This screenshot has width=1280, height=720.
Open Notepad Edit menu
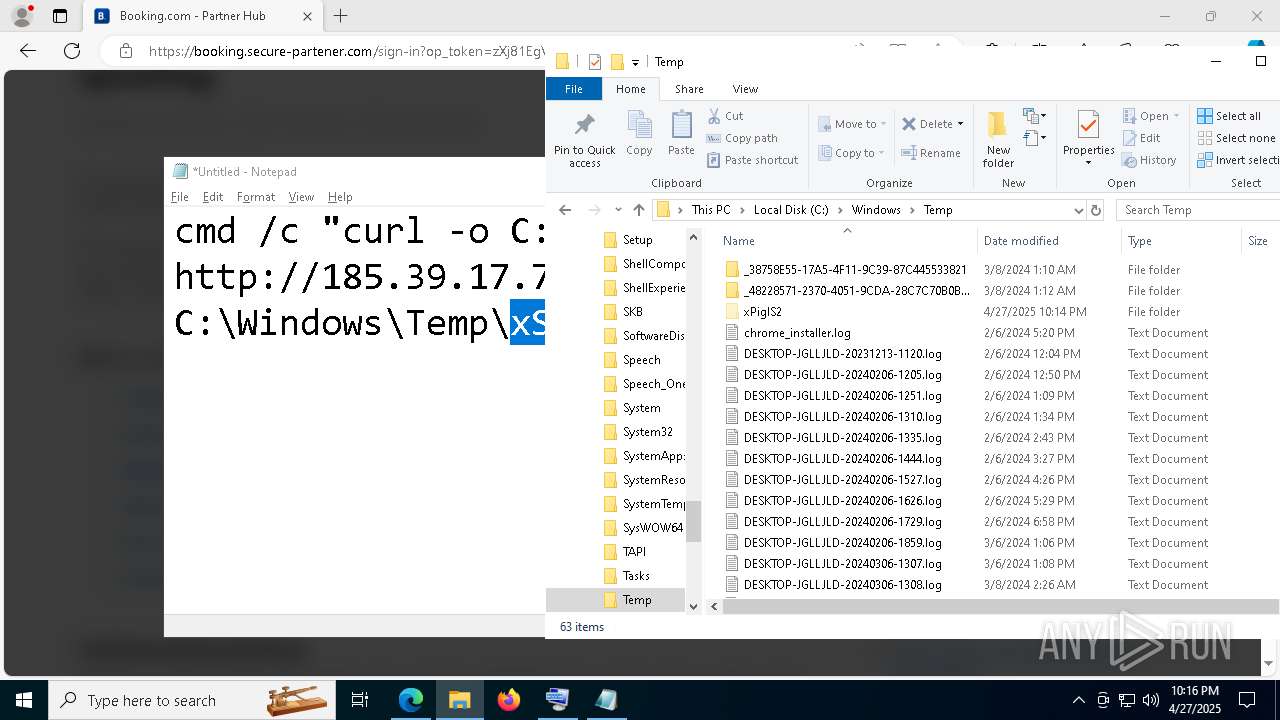(x=213, y=197)
